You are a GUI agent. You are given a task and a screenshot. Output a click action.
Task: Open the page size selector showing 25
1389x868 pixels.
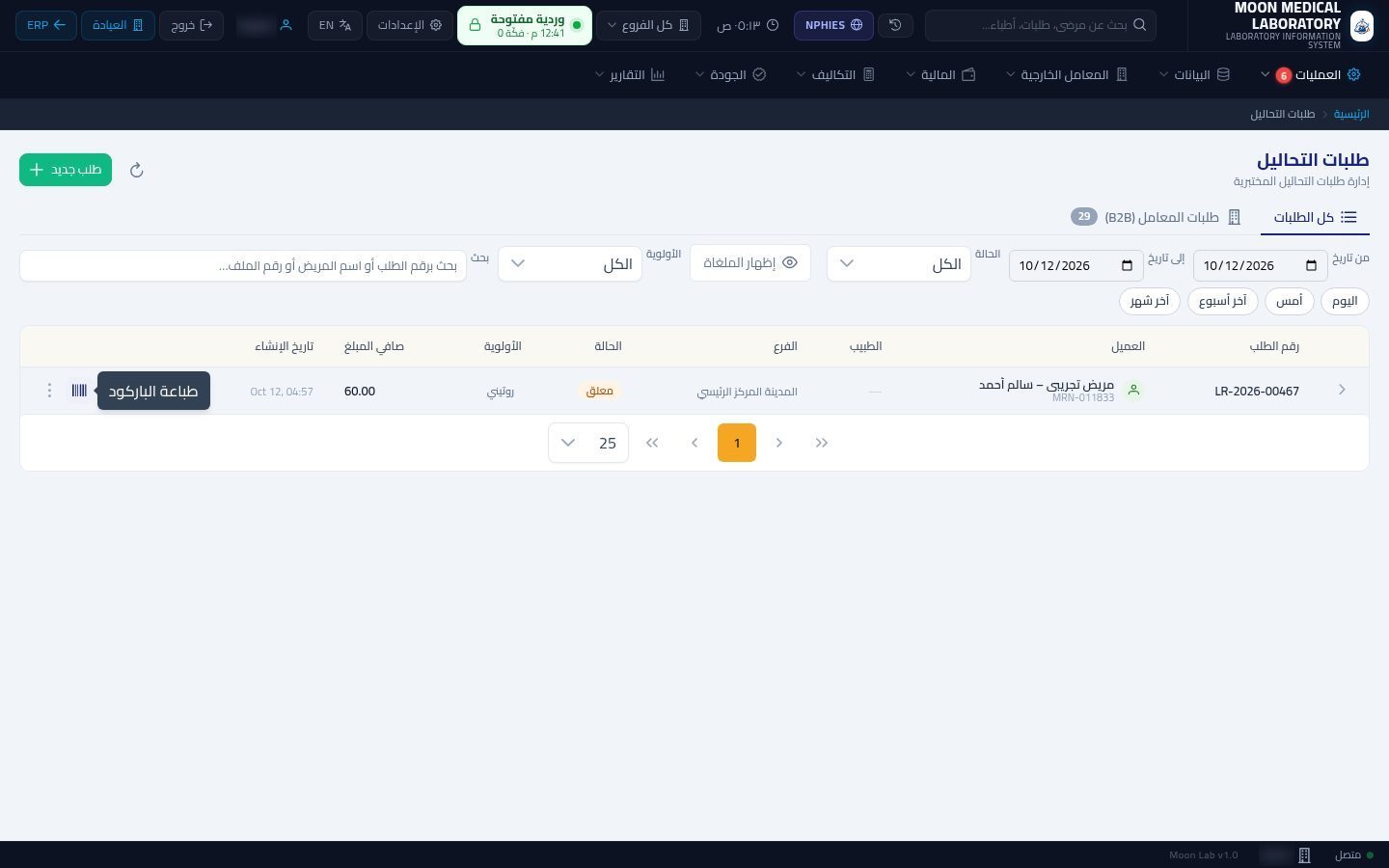click(x=588, y=443)
